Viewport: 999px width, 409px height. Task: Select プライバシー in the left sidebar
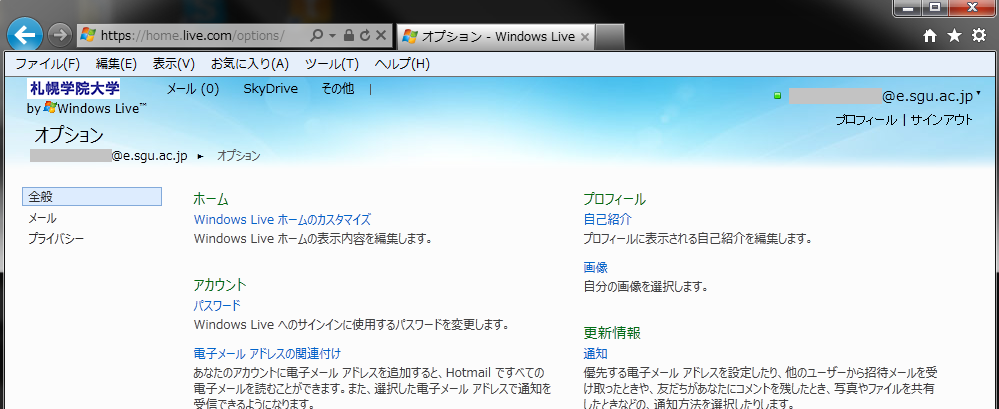(56, 239)
